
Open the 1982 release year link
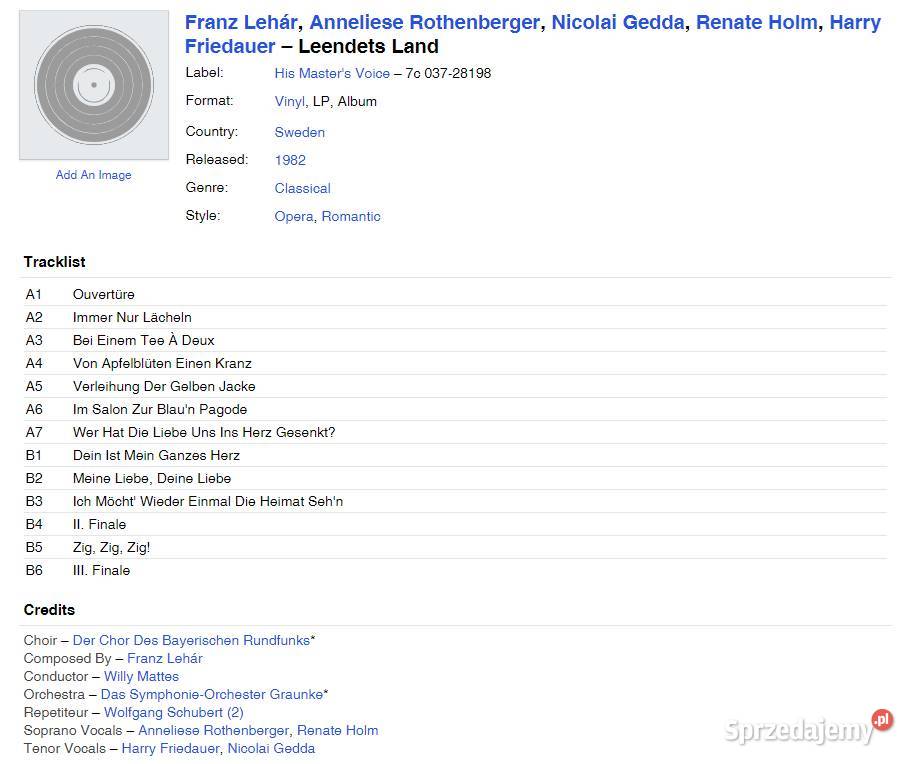coord(290,160)
